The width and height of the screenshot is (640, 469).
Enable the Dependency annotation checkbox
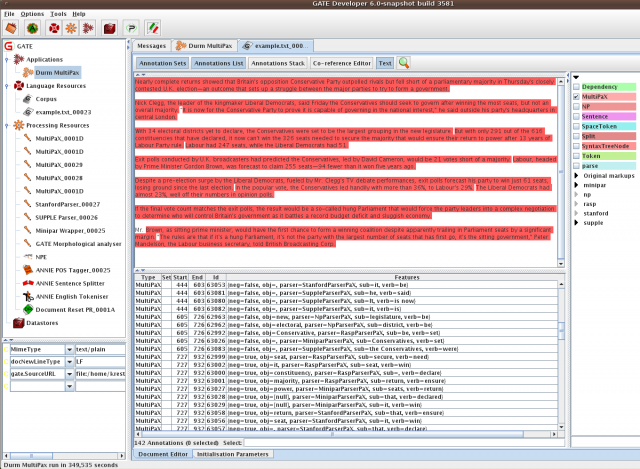point(575,86)
